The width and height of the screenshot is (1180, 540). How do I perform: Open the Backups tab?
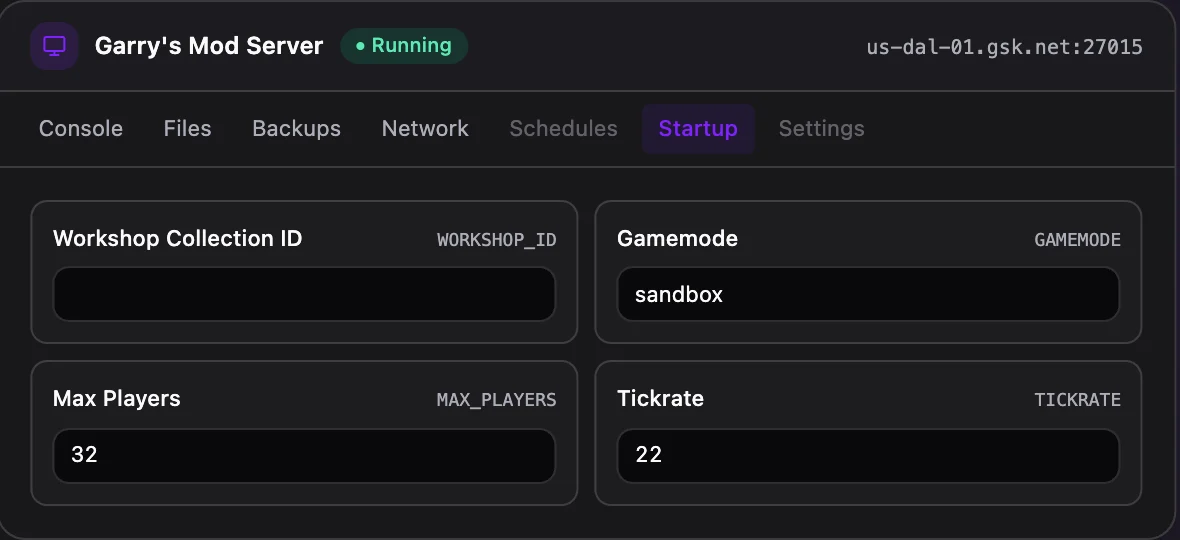coord(297,129)
